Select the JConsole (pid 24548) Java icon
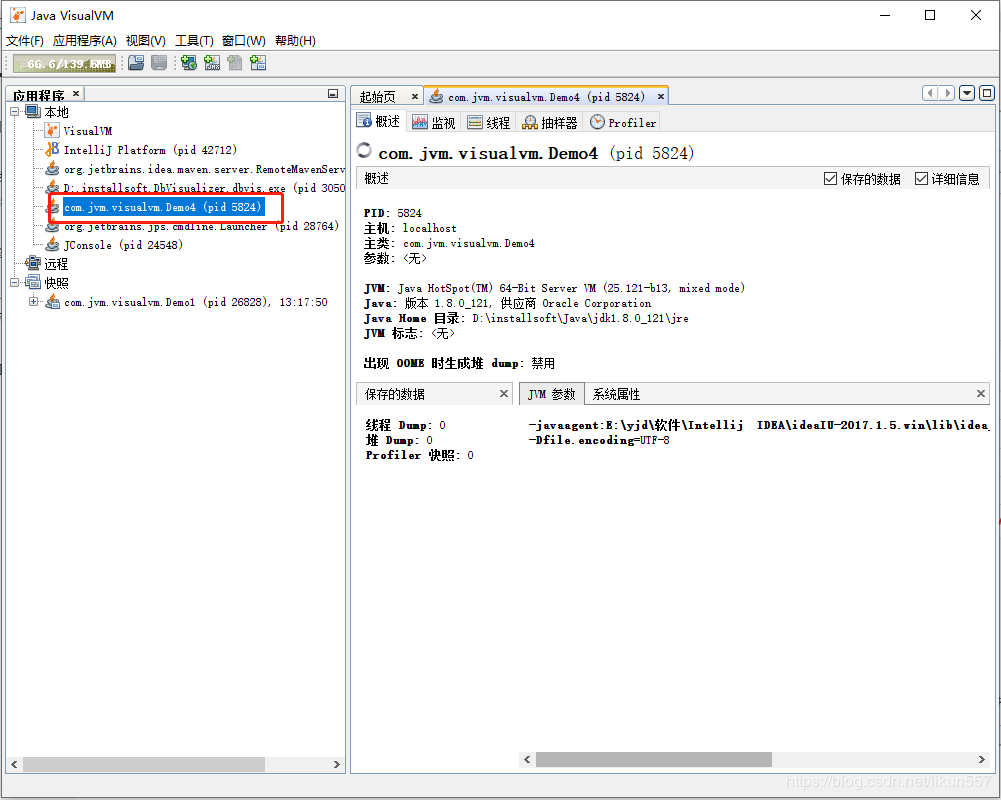Viewport: 1001px width, 800px height. 52,245
